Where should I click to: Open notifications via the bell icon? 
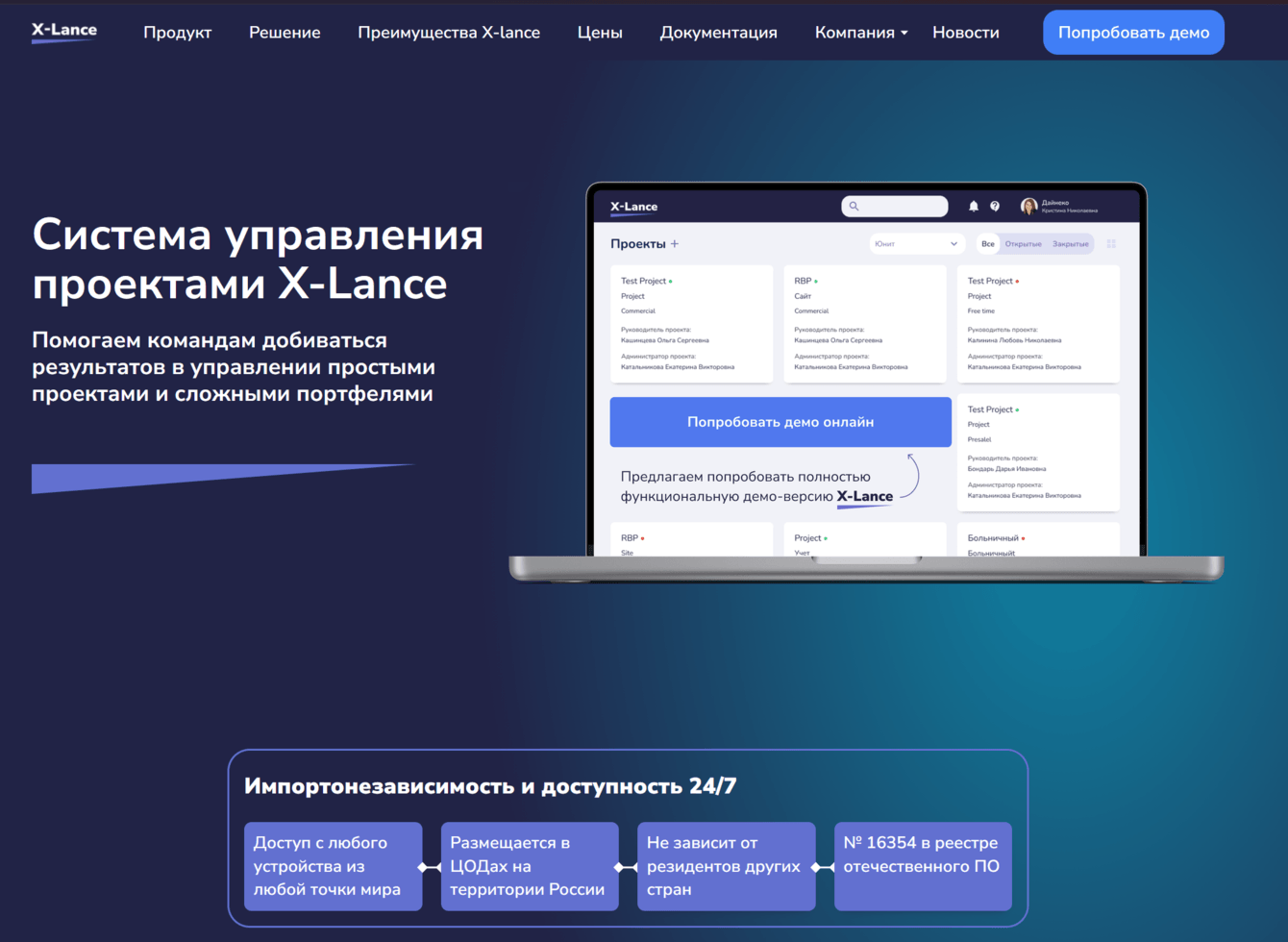(x=973, y=207)
